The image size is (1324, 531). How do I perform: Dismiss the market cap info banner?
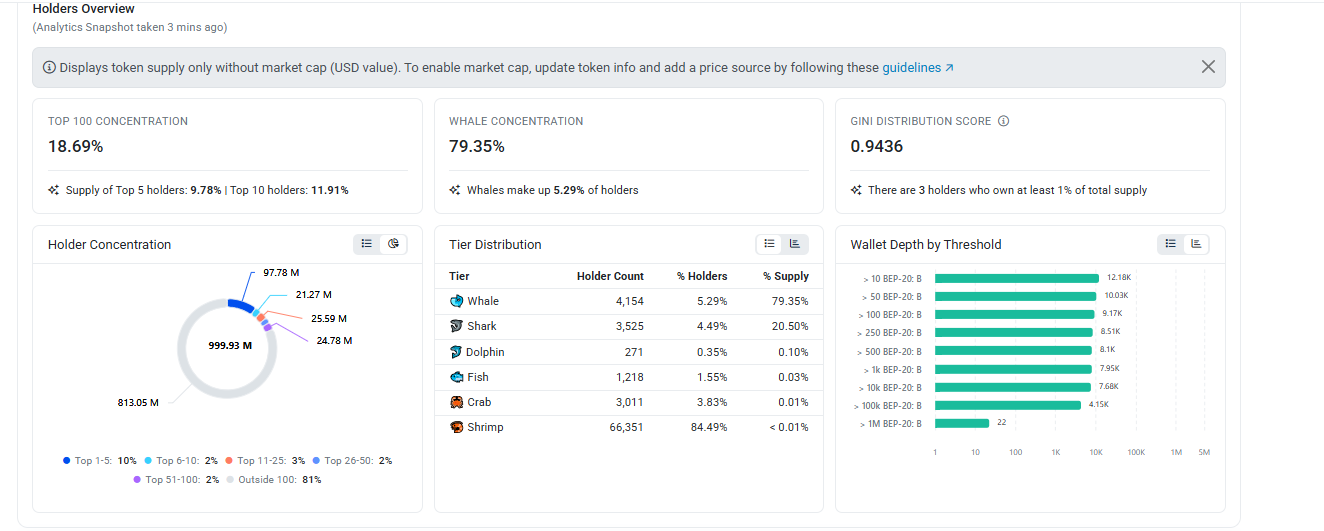click(1208, 67)
